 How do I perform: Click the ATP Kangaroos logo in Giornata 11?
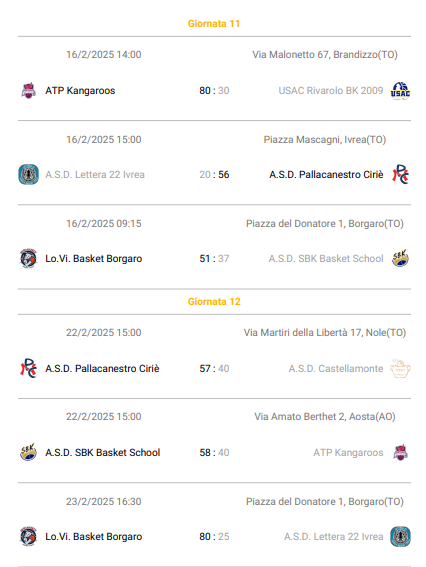click(28, 90)
